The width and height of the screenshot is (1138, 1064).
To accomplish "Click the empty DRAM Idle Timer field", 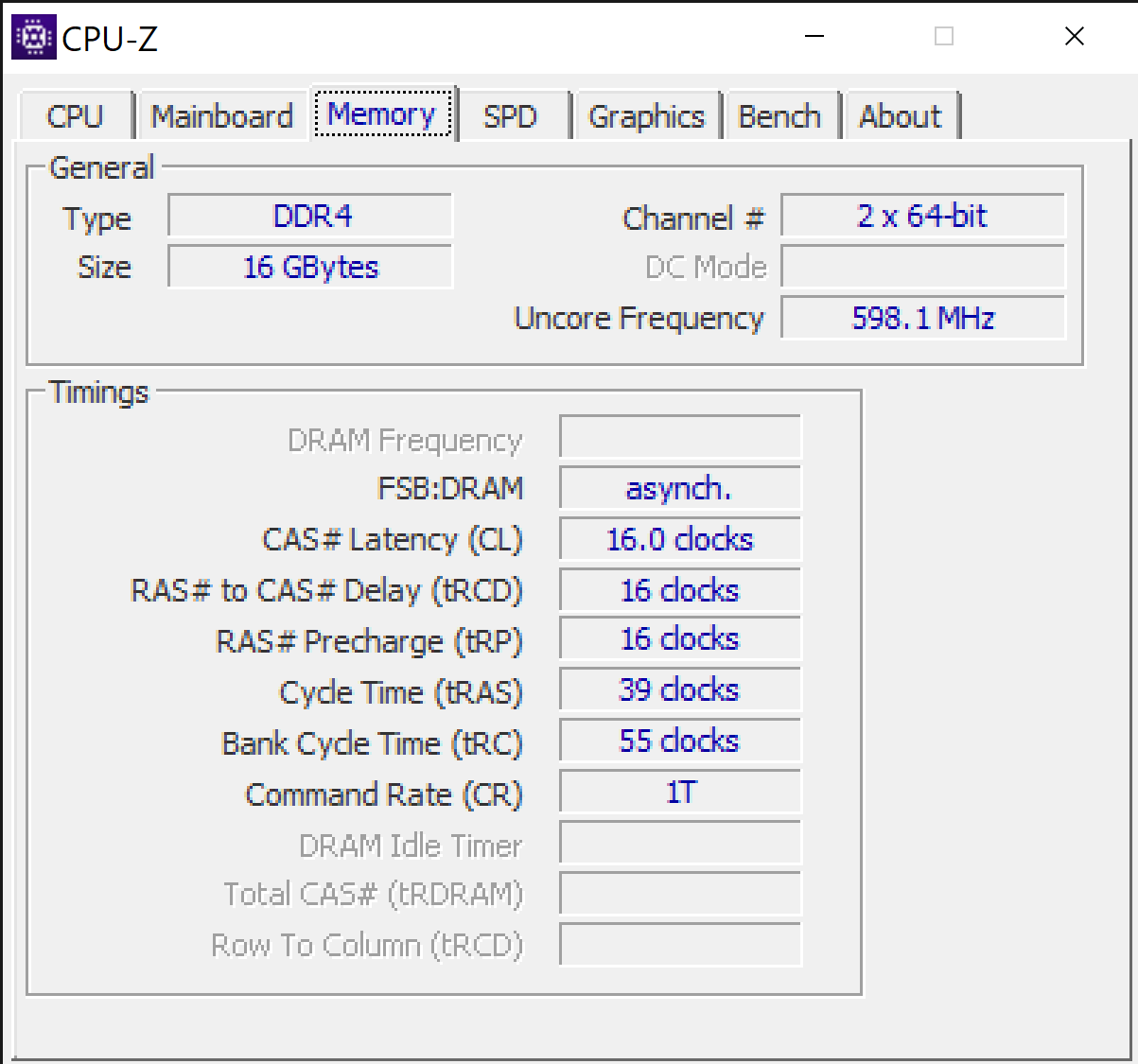I will [680, 844].
